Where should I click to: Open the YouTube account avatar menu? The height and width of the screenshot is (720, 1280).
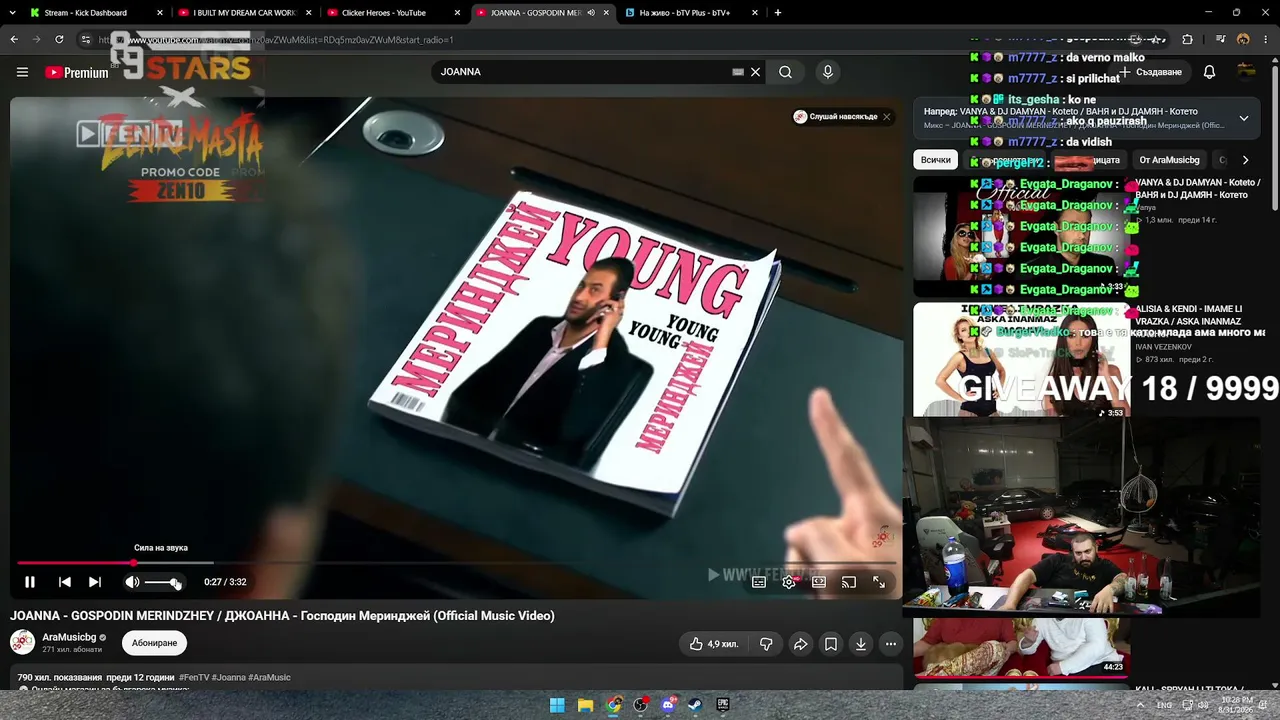[1246, 71]
